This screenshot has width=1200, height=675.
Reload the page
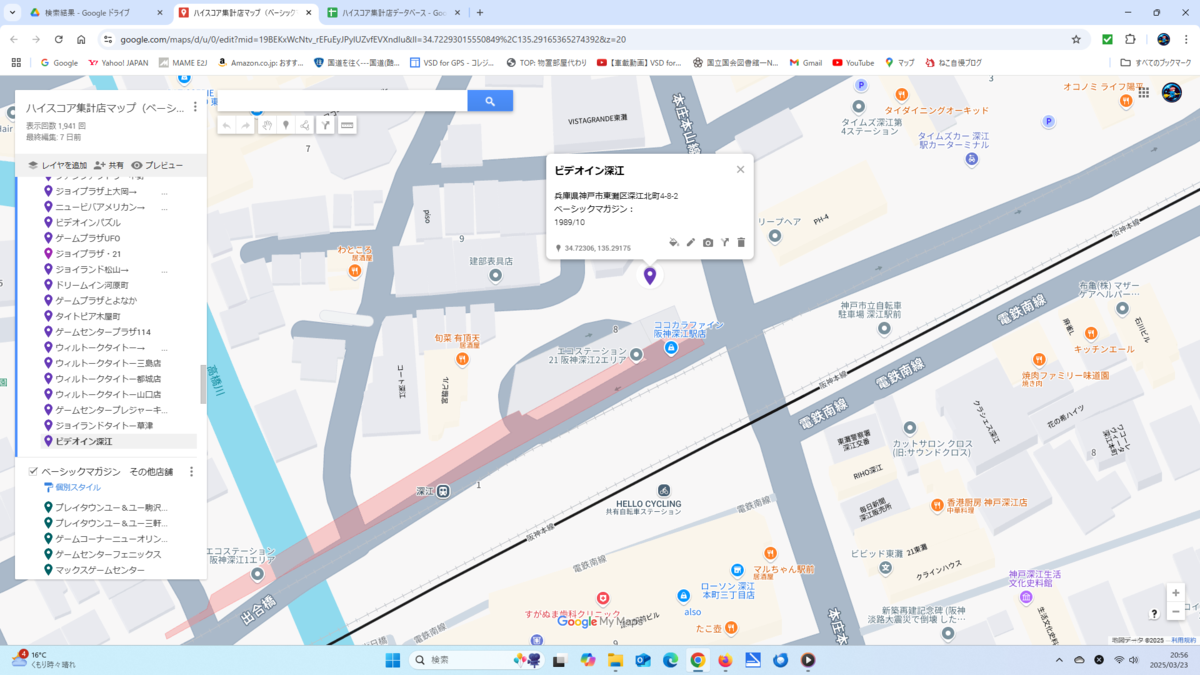point(59,39)
